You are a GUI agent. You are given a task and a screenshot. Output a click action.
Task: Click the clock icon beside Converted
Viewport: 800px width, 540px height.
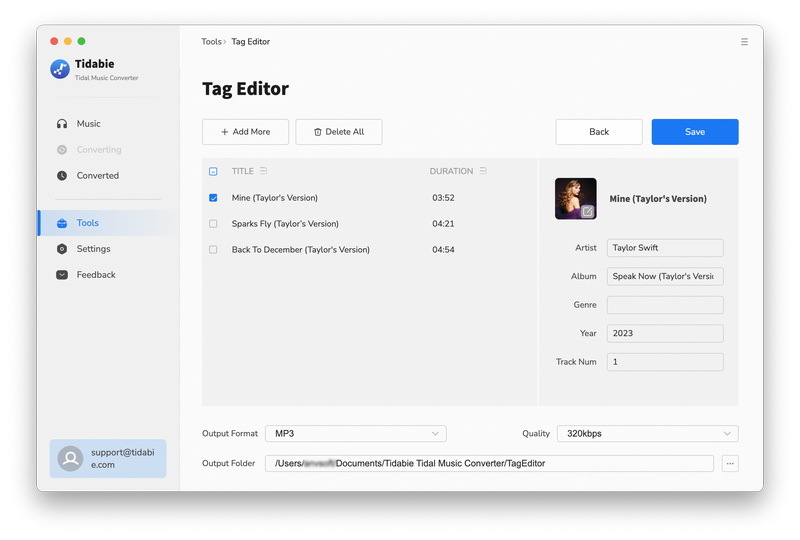coord(62,176)
